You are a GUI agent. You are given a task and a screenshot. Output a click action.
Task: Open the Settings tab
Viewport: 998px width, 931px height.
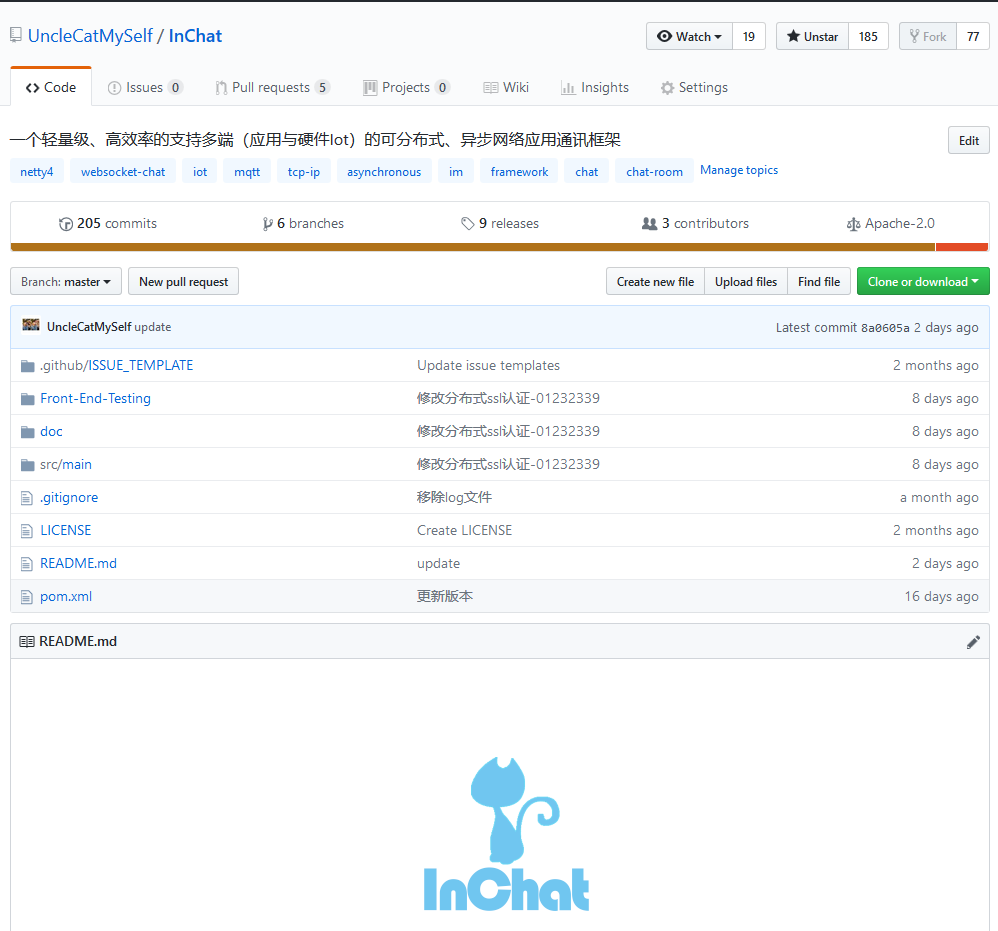pyautogui.click(x=694, y=87)
